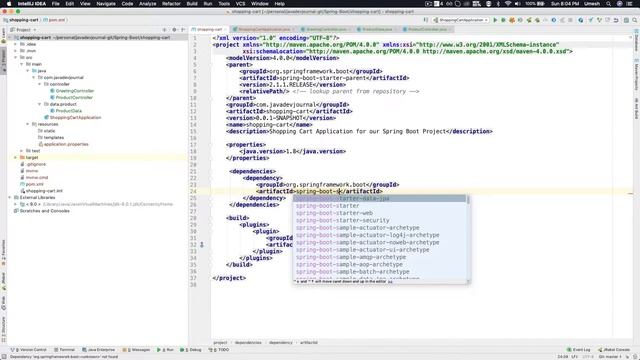Viewport: 640px width, 360px height.
Task: Switch to ProductData.java editor tab
Action: point(376,29)
